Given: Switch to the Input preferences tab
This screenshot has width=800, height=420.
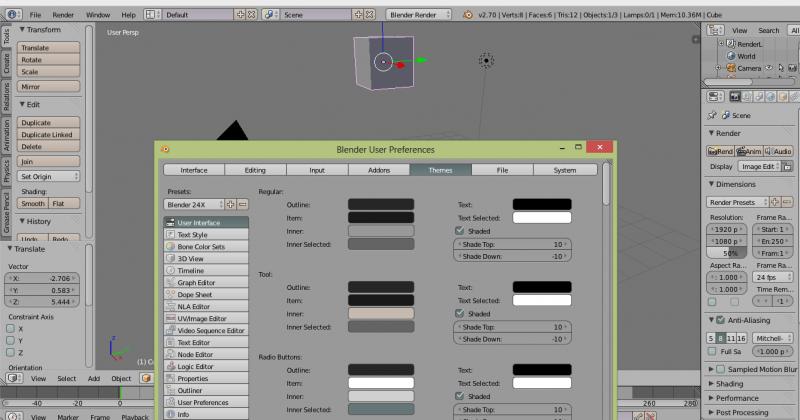Looking at the screenshot, I should [x=317, y=170].
